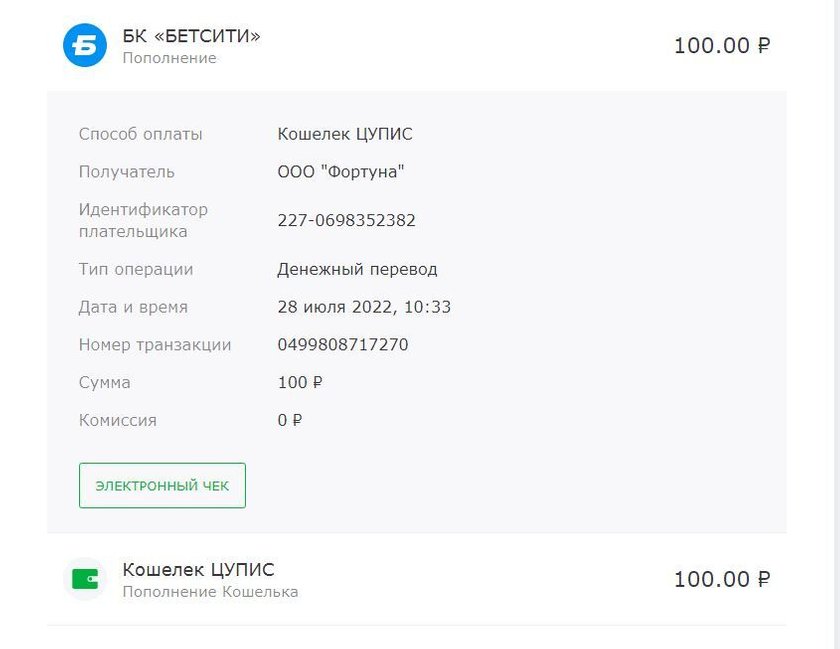Screen dimensions: 840x649
Task: Click the Пополнение subtitle under Betcity
Action: point(169,58)
